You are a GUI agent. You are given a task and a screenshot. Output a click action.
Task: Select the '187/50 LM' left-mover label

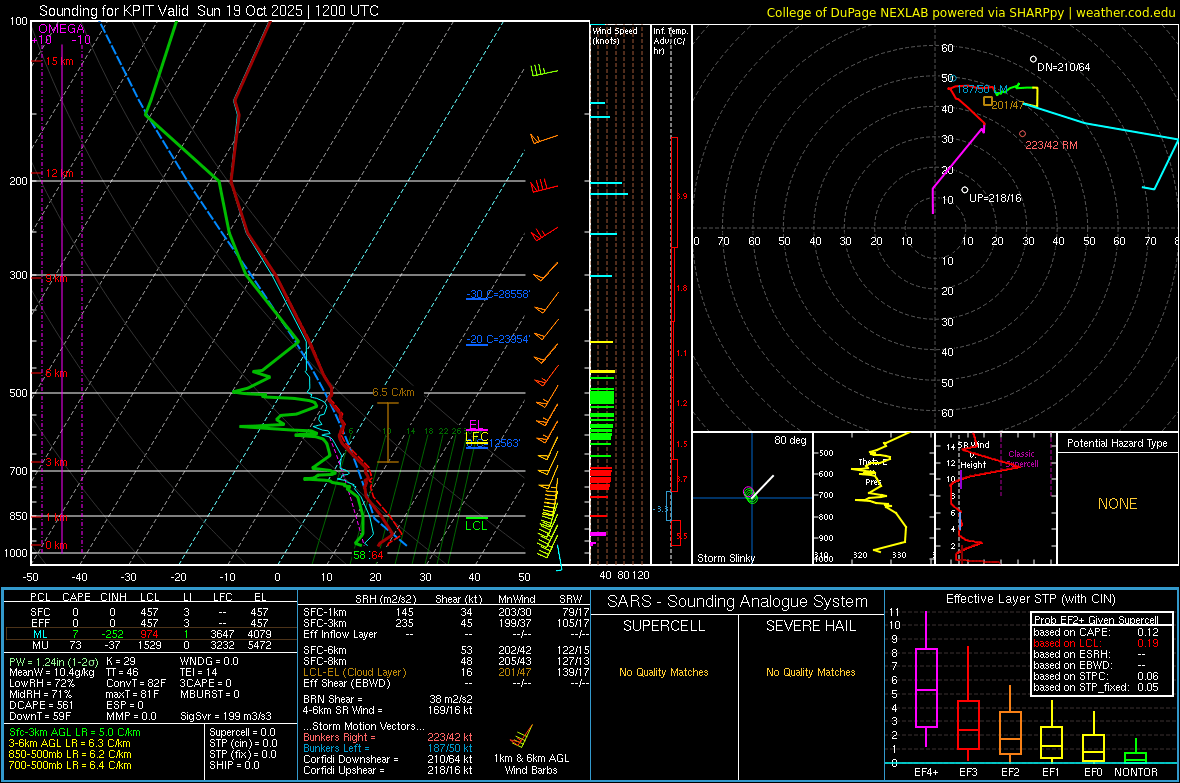(982, 90)
